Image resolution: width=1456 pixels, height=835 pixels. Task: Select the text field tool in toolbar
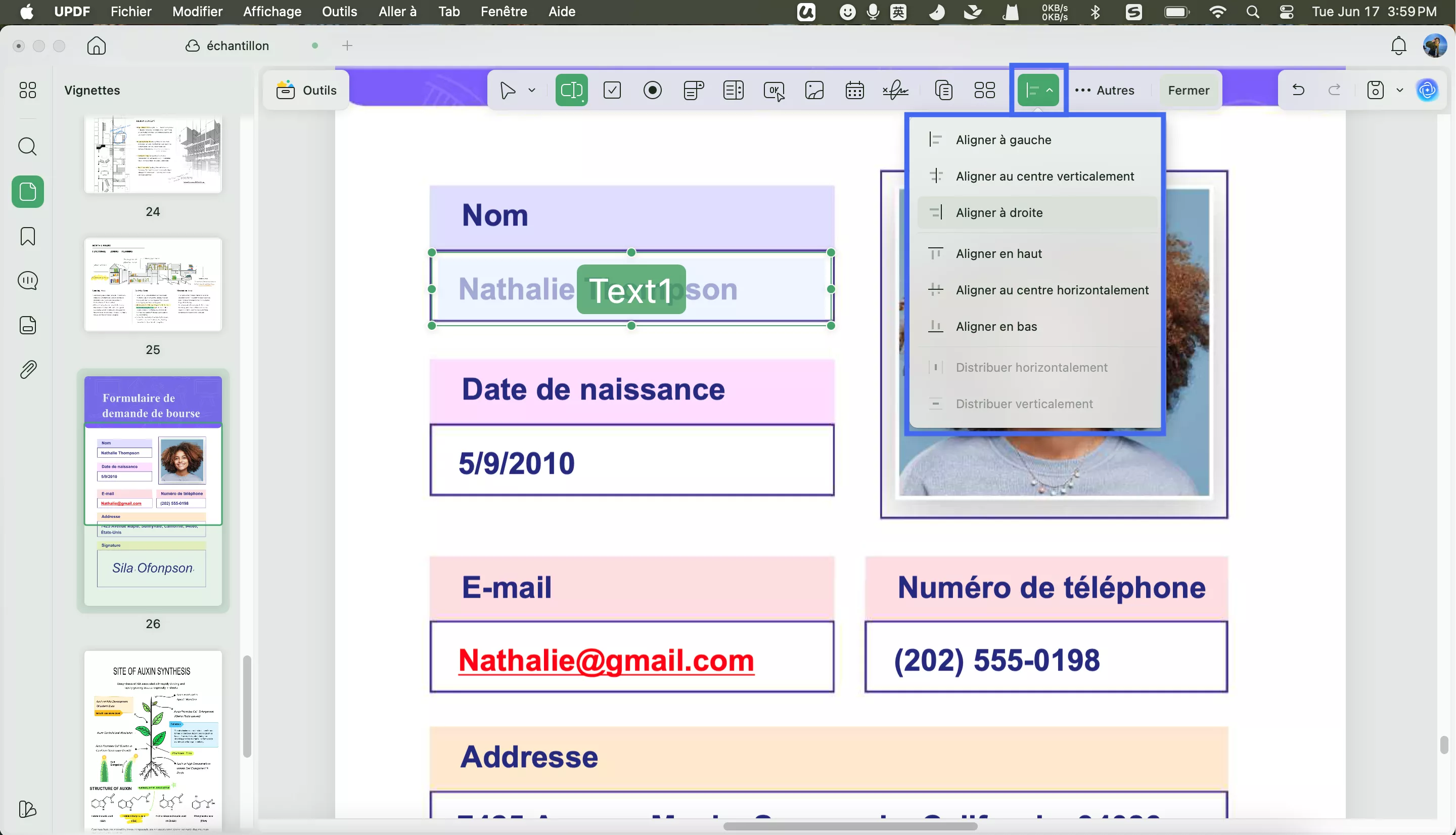click(571, 90)
